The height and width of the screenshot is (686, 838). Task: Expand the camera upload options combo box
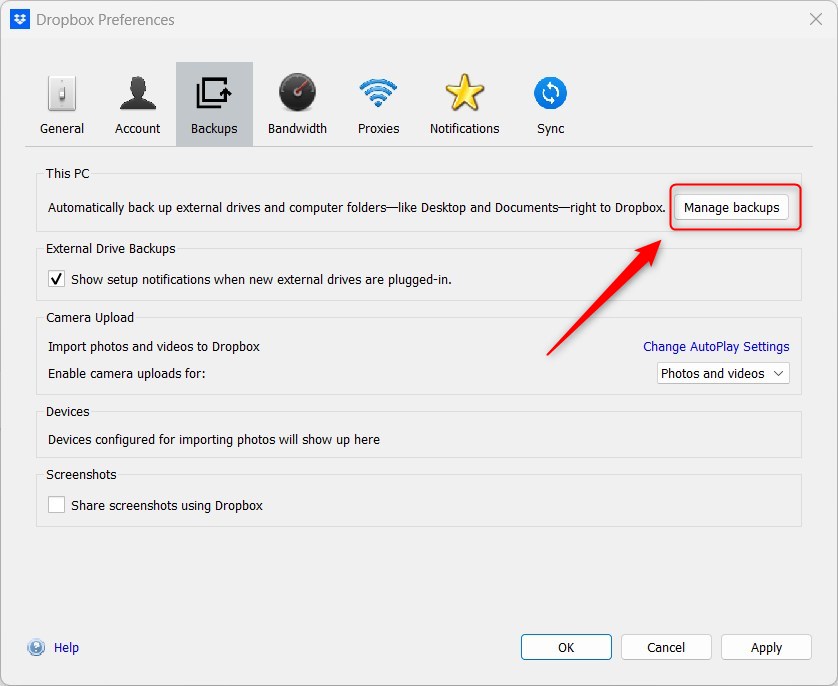pyautogui.click(x=722, y=373)
